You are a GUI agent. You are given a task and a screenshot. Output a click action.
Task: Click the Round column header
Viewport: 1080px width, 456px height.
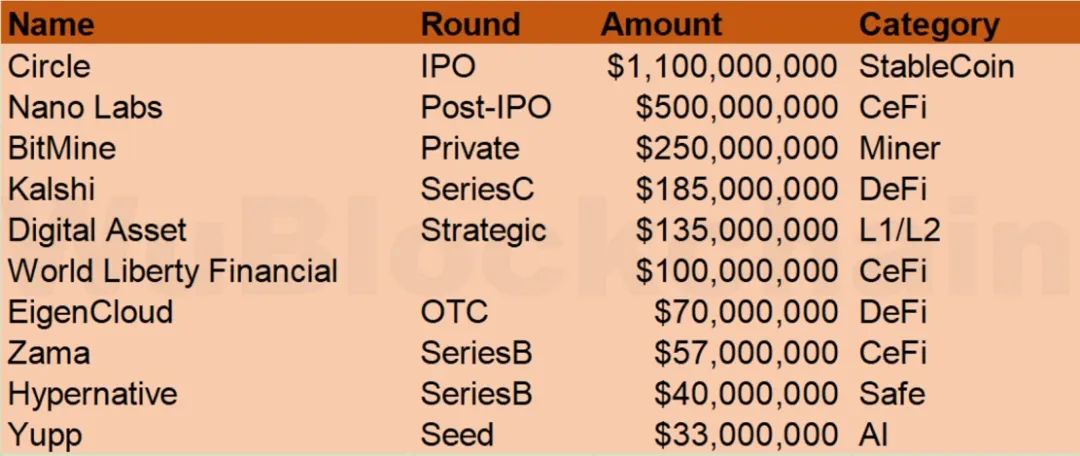[x=470, y=25]
